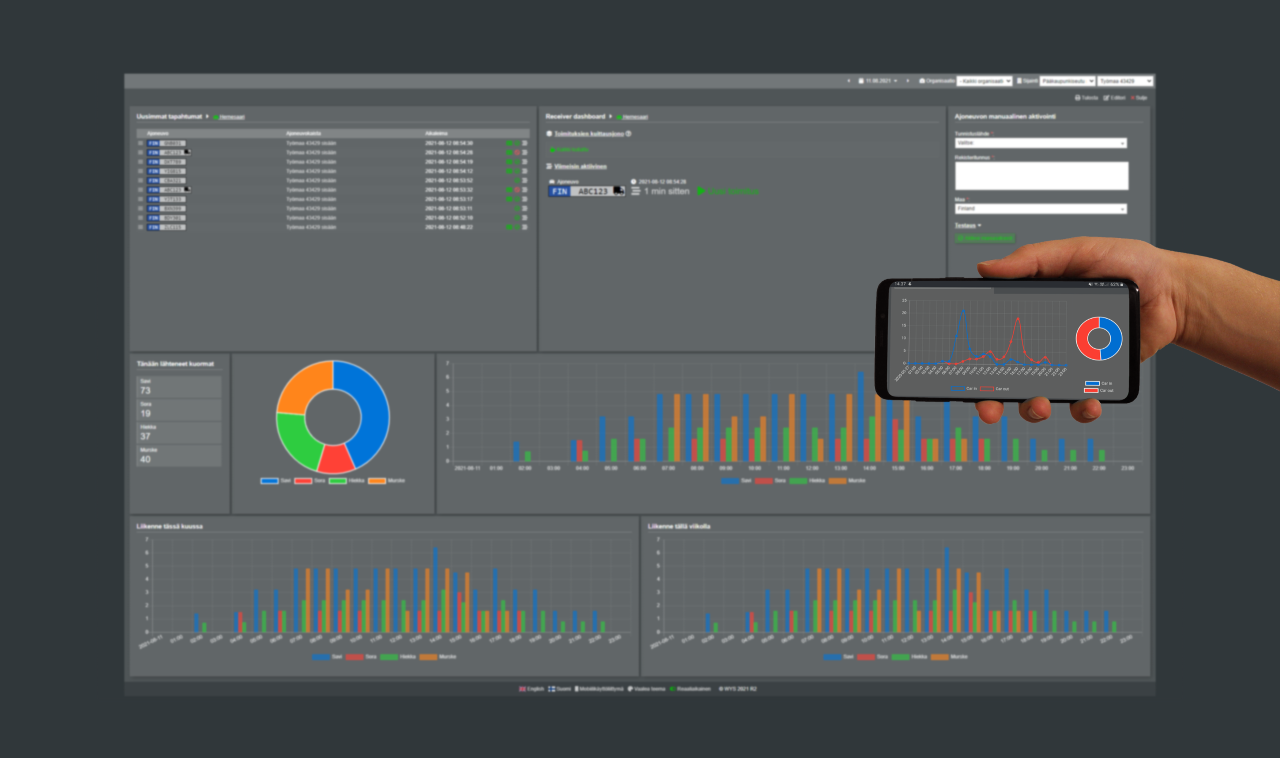The width and height of the screenshot is (1280, 758).
Task: Tick the box of the 08:48:22 event row
Action: pyautogui.click(x=141, y=227)
